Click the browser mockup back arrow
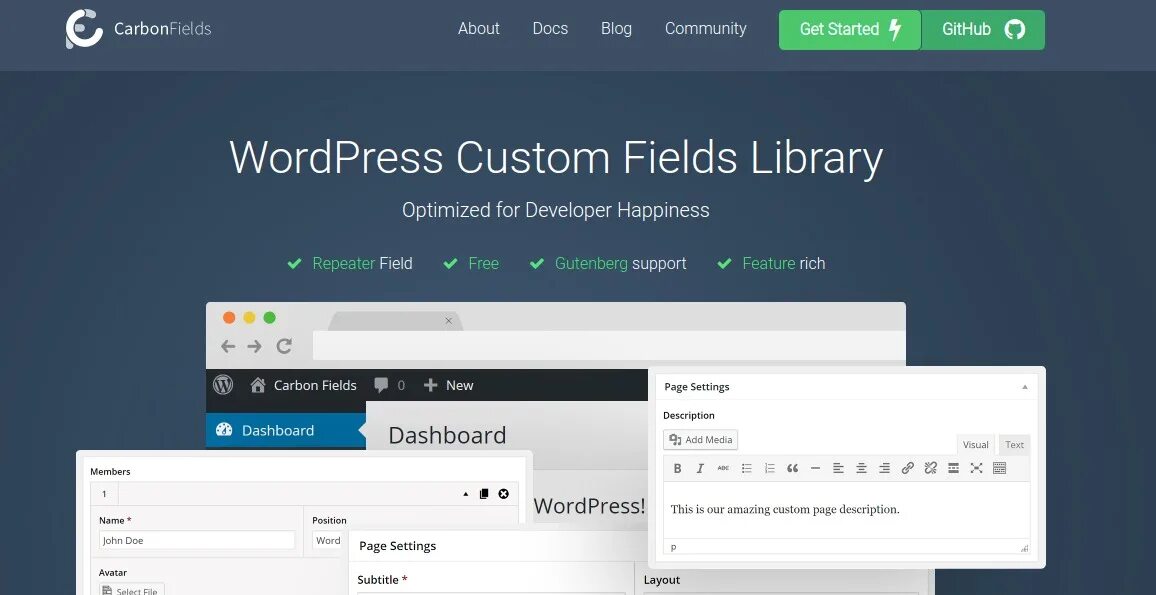This screenshot has height=595, width=1156. point(228,346)
